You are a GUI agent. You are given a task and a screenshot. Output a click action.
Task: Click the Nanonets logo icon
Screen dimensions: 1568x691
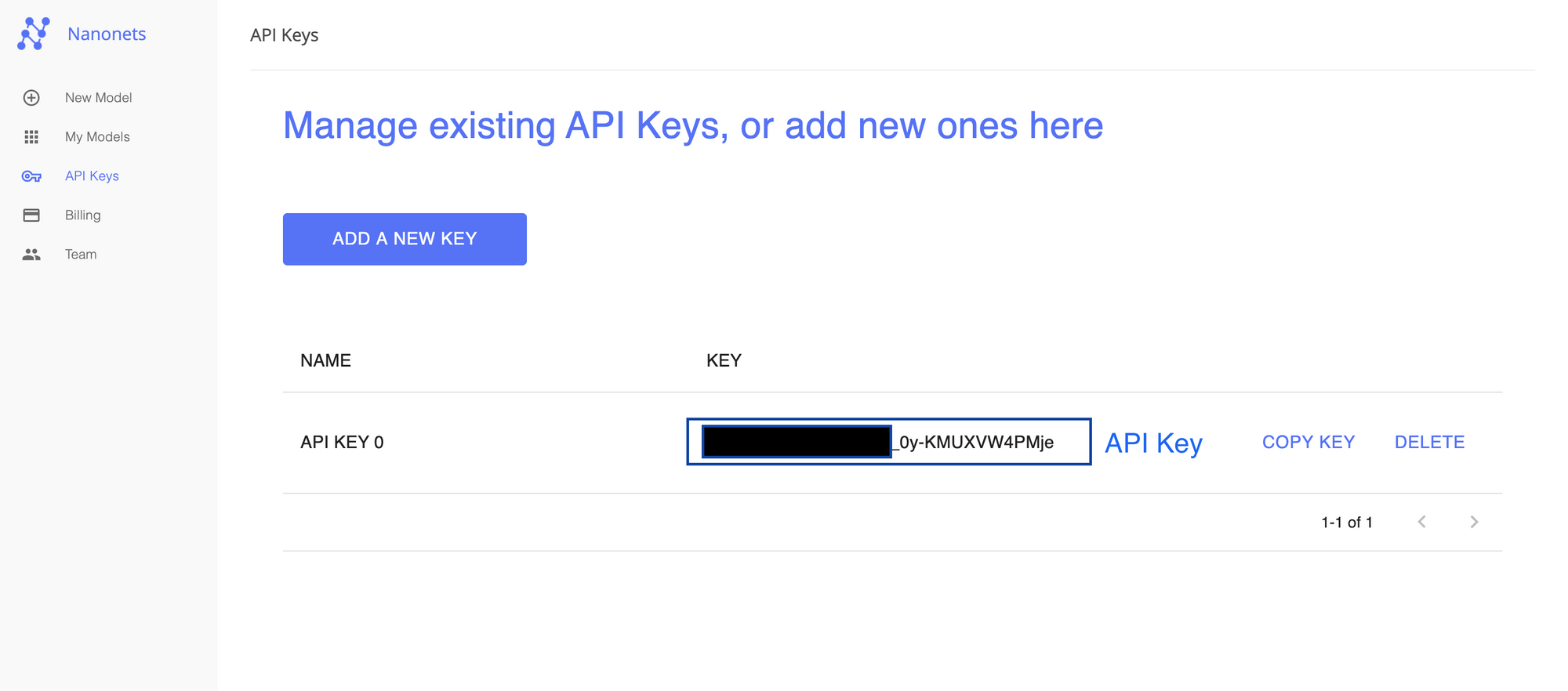tap(34, 34)
